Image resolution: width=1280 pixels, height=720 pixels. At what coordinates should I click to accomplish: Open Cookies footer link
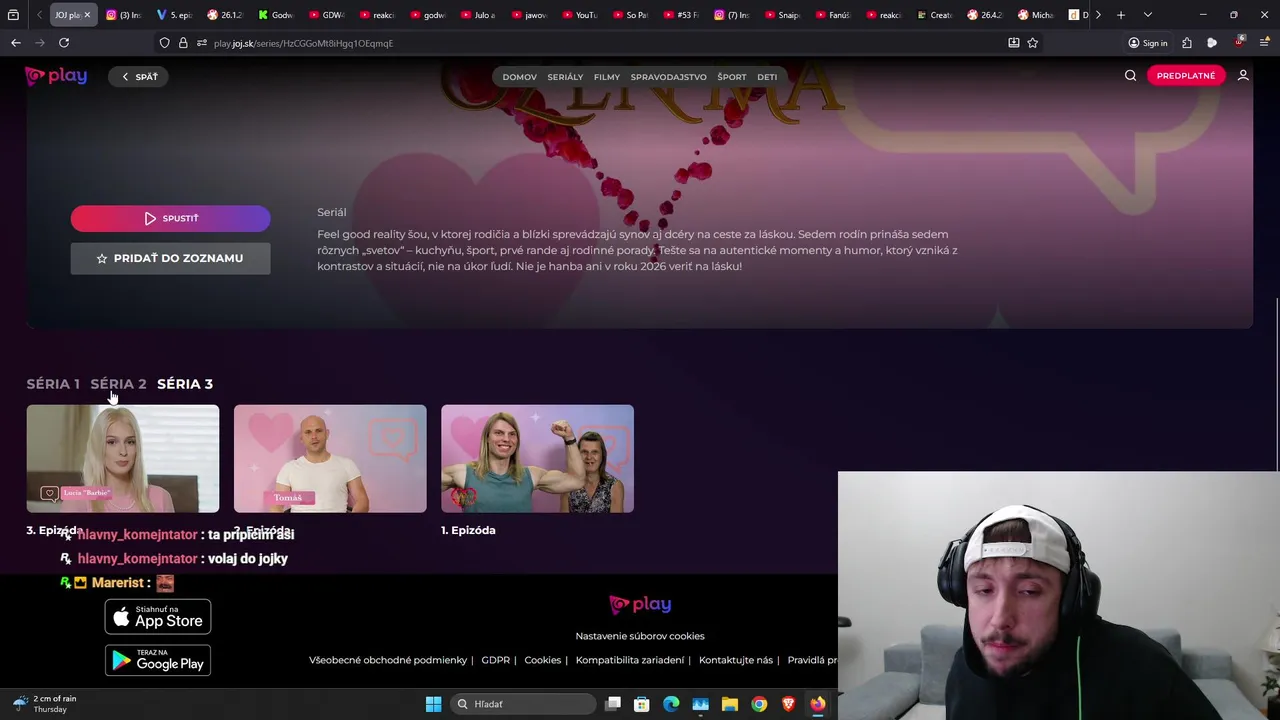point(542,660)
